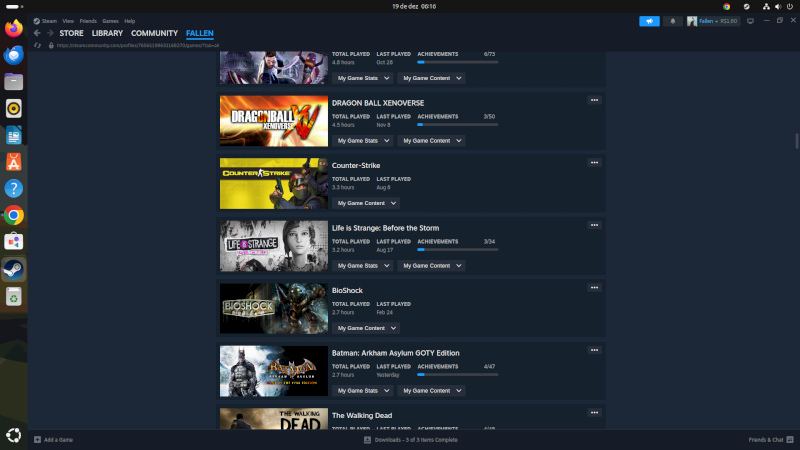Open the three-dot options for BioShock

[594, 287]
